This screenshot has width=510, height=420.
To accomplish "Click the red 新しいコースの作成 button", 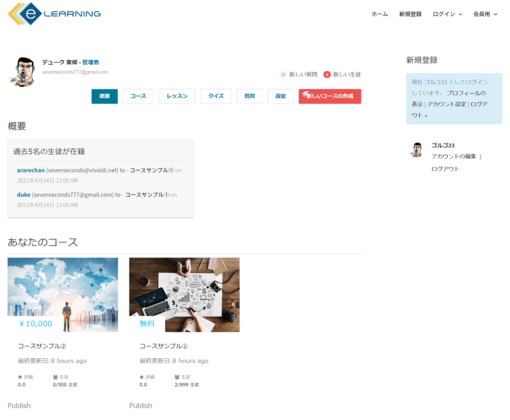I will coord(330,96).
